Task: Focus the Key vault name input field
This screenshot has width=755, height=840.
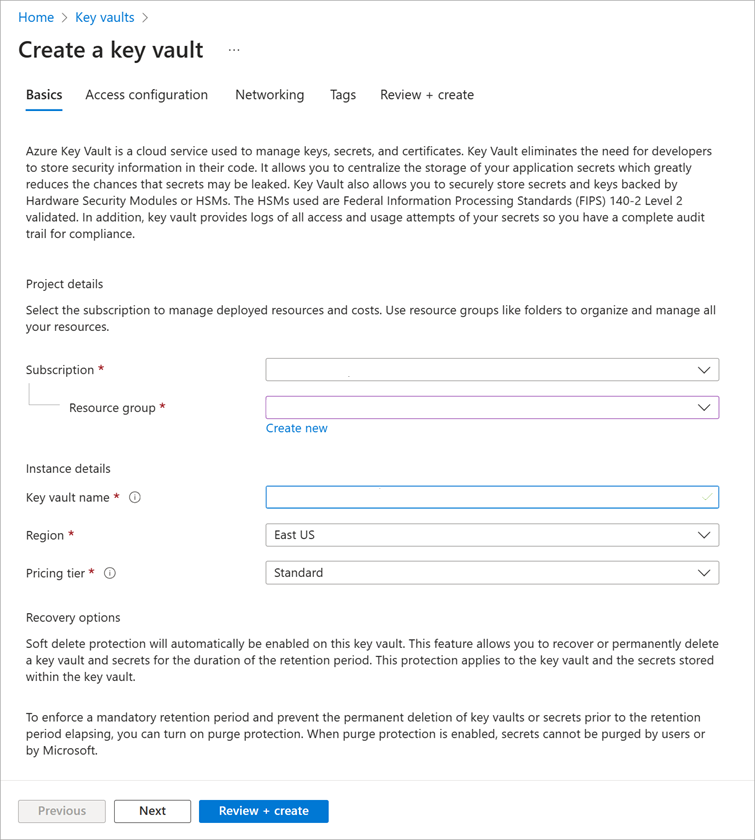Action: point(492,497)
